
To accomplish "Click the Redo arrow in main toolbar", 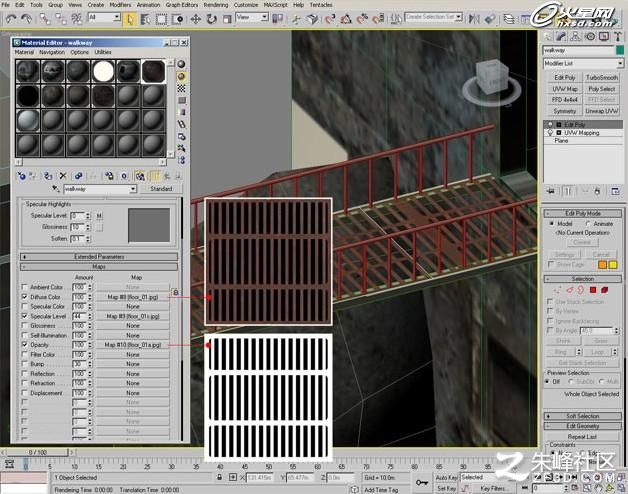I will pos(26,18).
